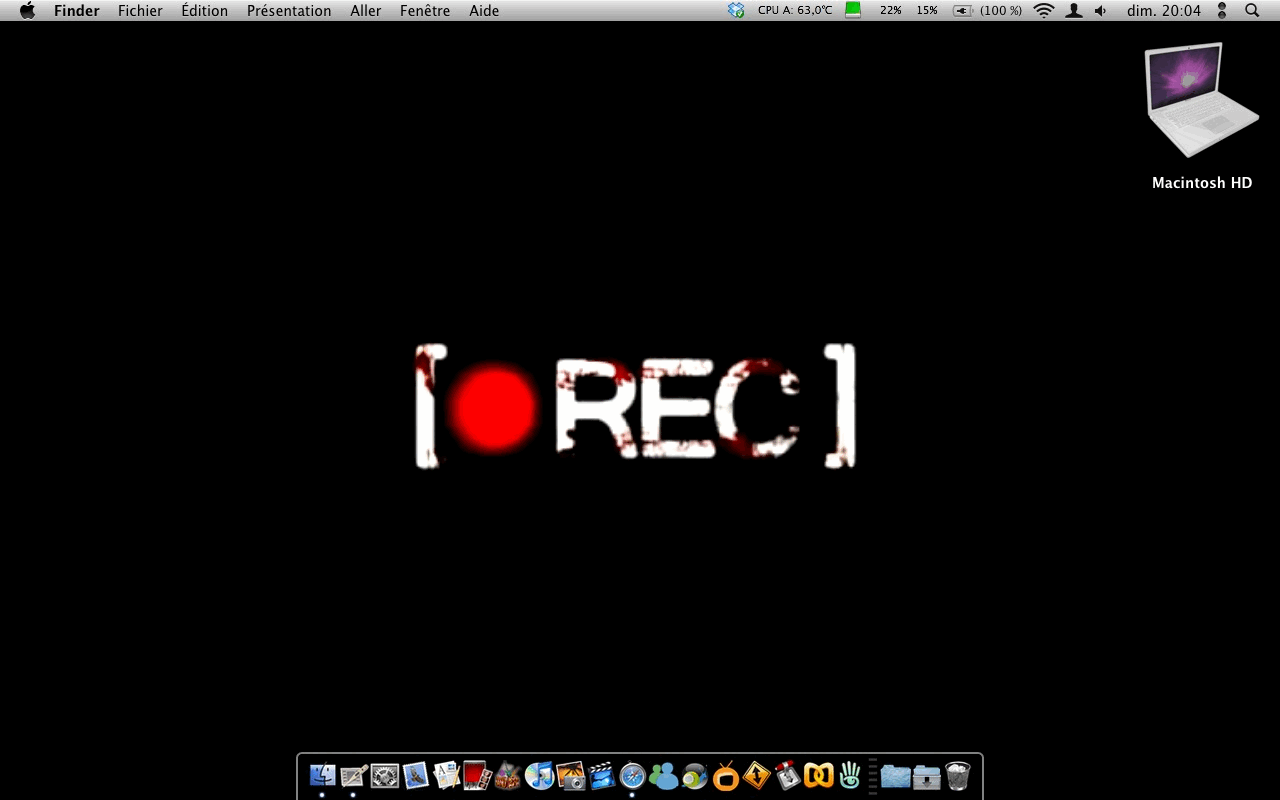The image size is (1280, 800).
Task: Click the (100 %) battery percentage text
Action: [x=1001, y=10]
